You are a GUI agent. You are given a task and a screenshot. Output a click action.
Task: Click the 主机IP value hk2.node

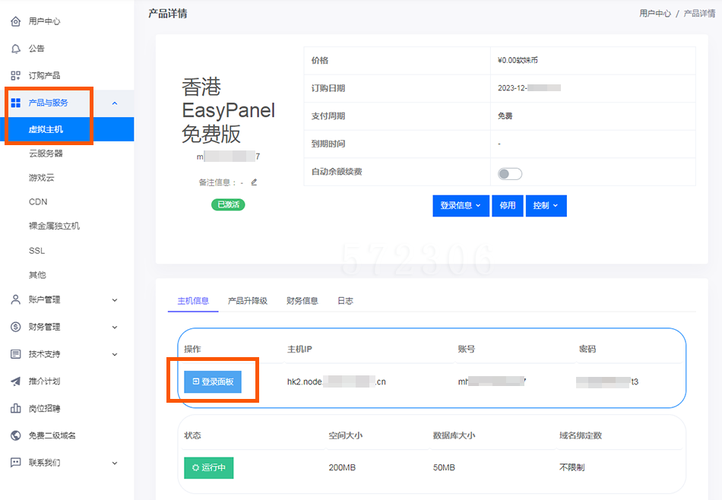pyautogui.click(x=336, y=382)
